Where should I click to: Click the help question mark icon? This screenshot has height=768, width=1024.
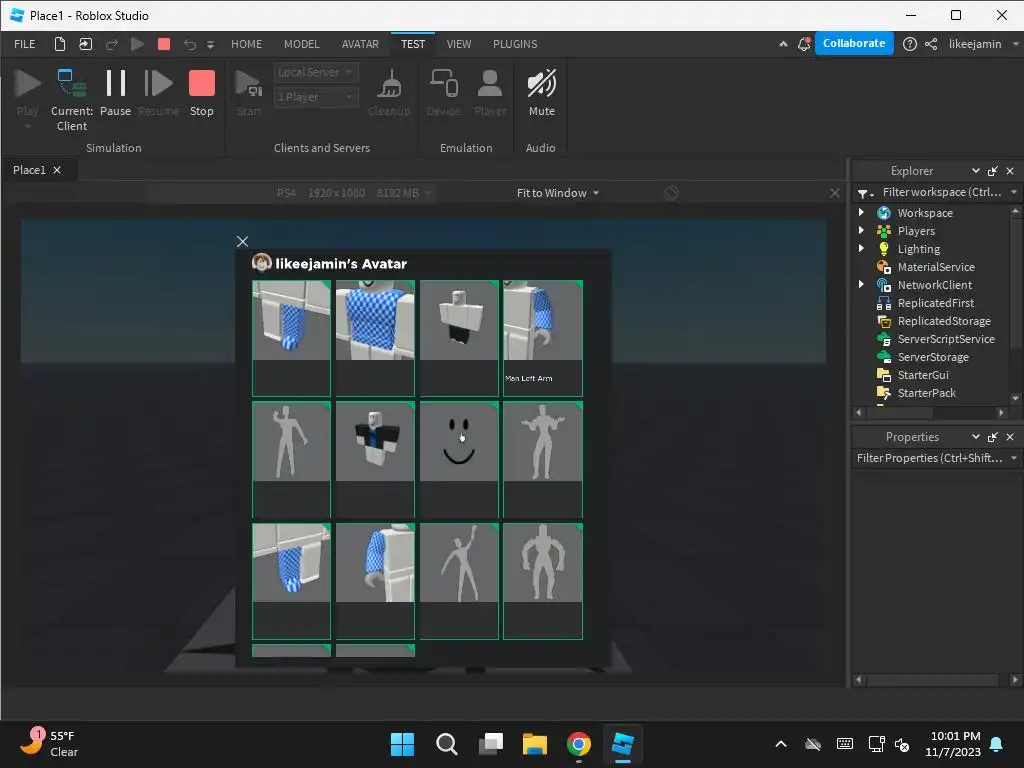pyautogui.click(x=909, y=44)
